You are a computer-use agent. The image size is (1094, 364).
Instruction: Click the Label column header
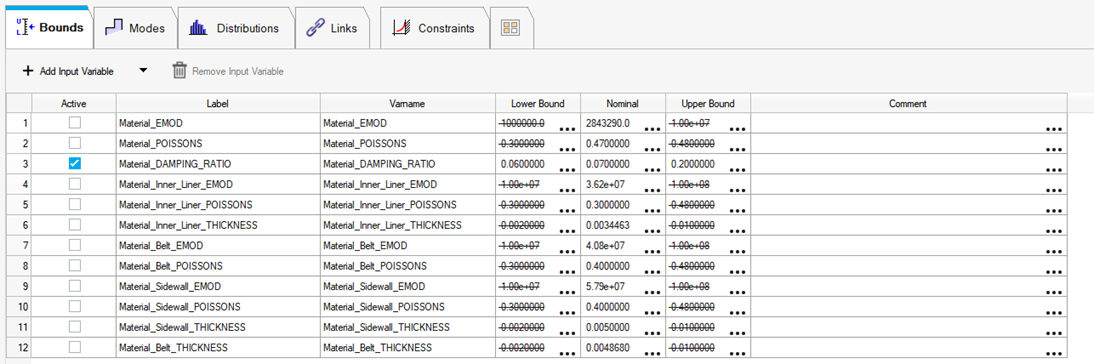click(x=218, y=103)
